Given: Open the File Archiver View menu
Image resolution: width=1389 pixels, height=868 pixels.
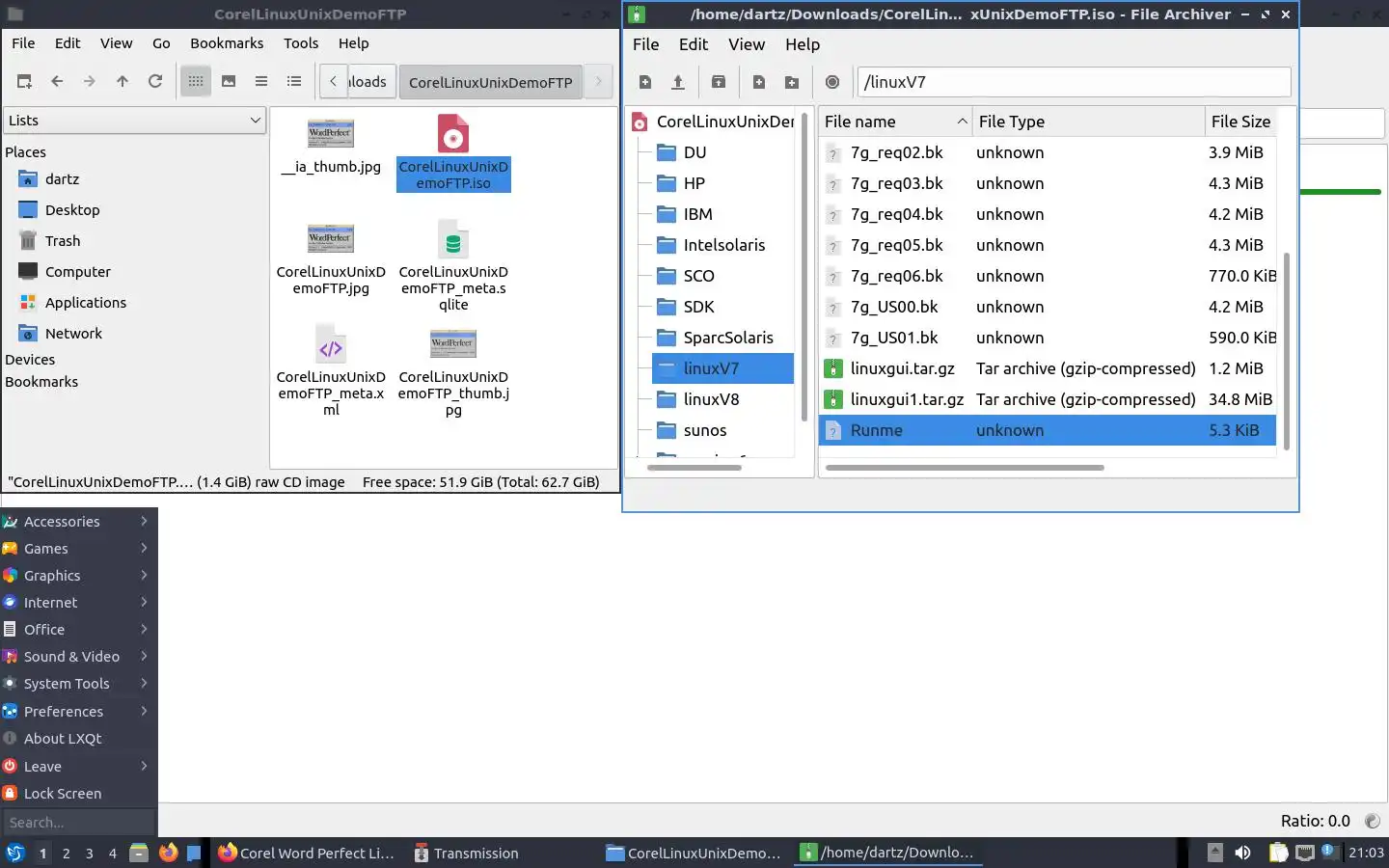Looking at the screenshot, I should pyautogui.click(x=747, y=44).
